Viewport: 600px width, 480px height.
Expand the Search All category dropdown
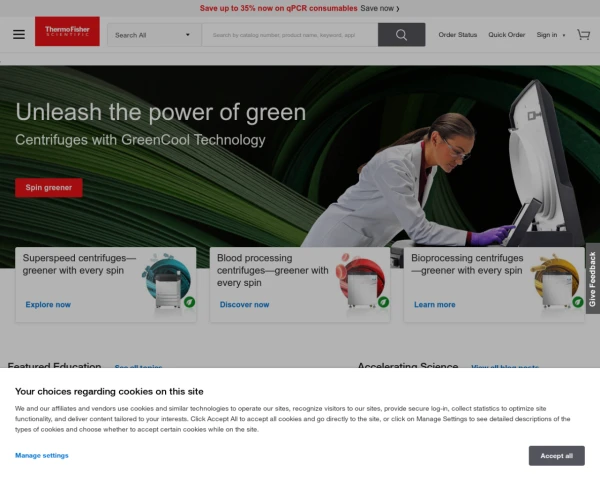click(x=154, y=35)
